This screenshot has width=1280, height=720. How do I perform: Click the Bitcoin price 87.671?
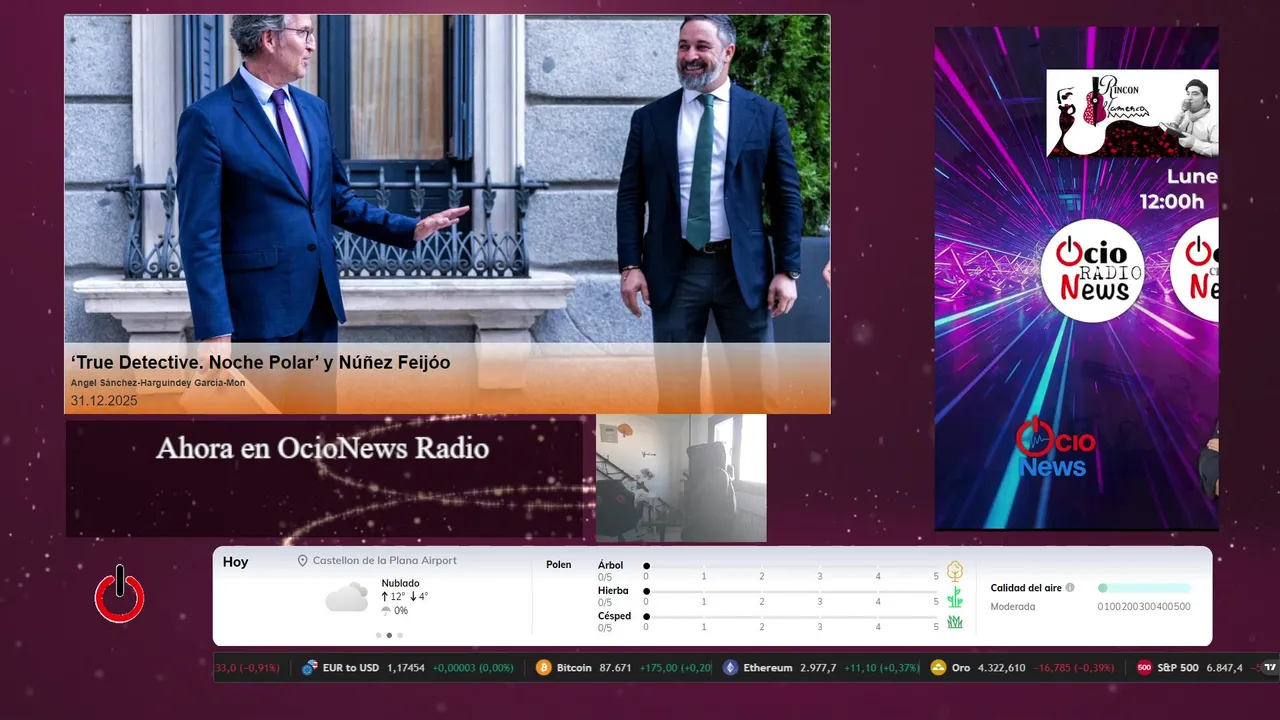click(615, 667)
